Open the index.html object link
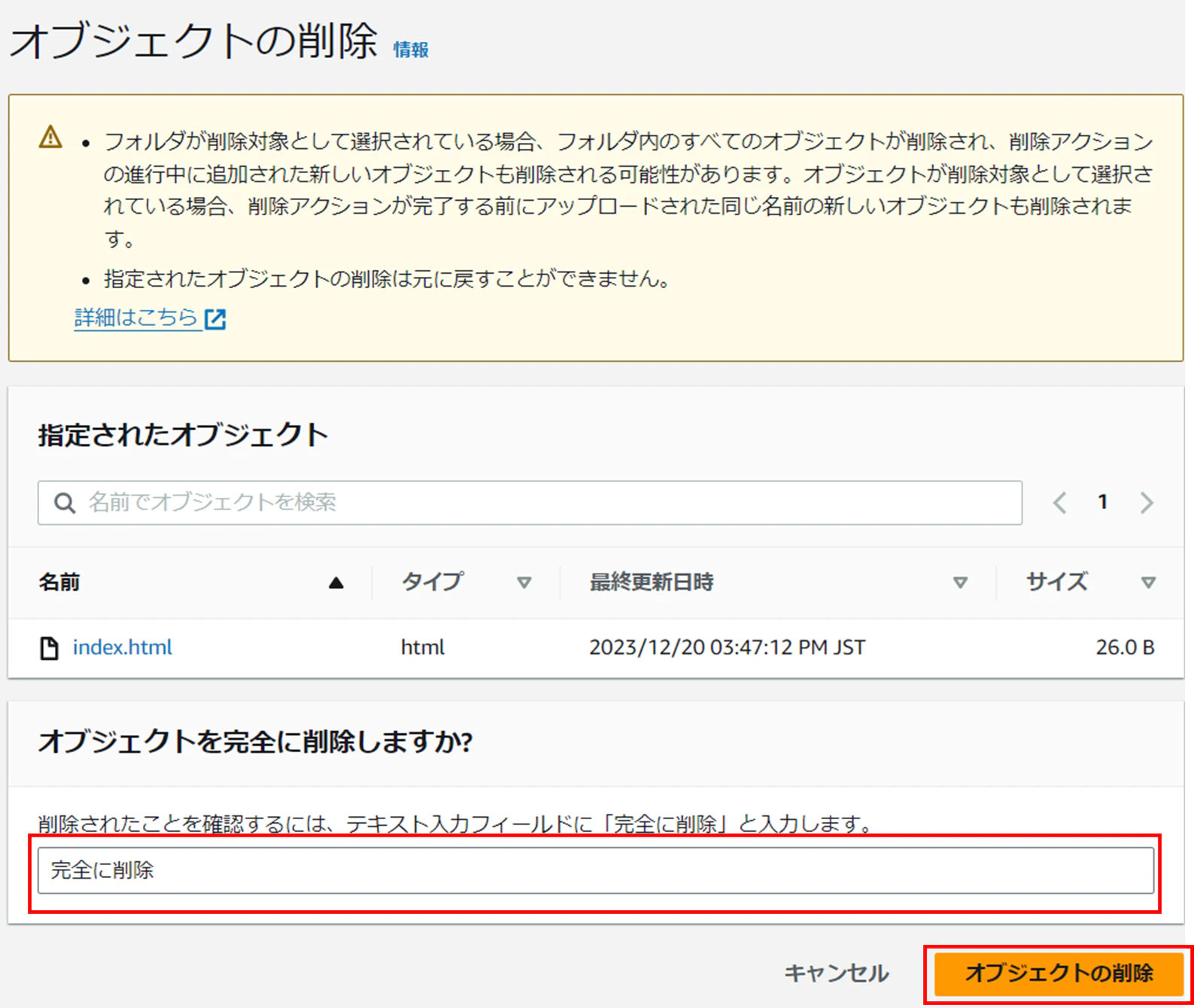Viewport: 1194px width, 1008px height. (x=123, y=647)
